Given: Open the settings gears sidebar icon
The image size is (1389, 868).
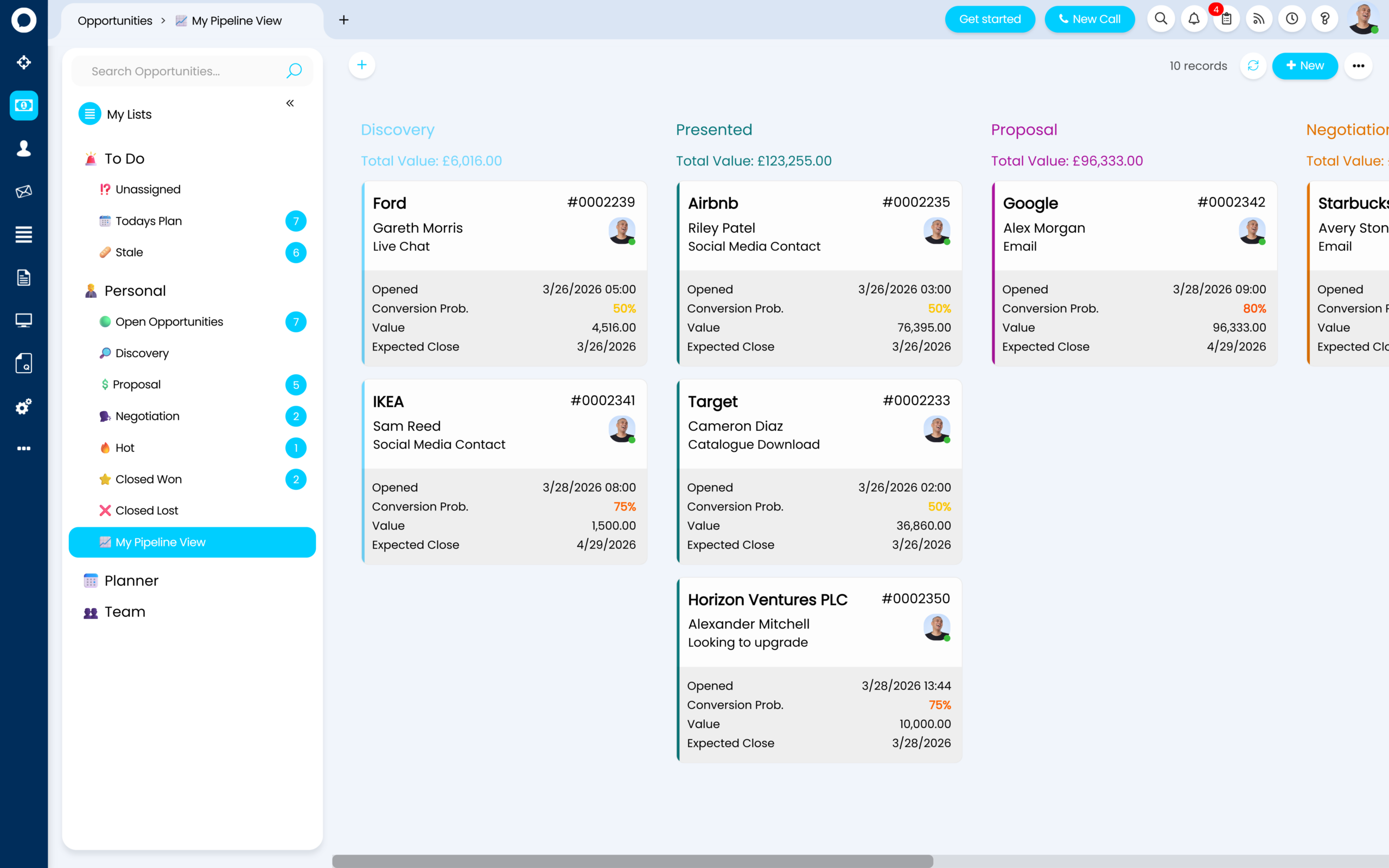Looking at the screenshot, I should pos(23,406).
